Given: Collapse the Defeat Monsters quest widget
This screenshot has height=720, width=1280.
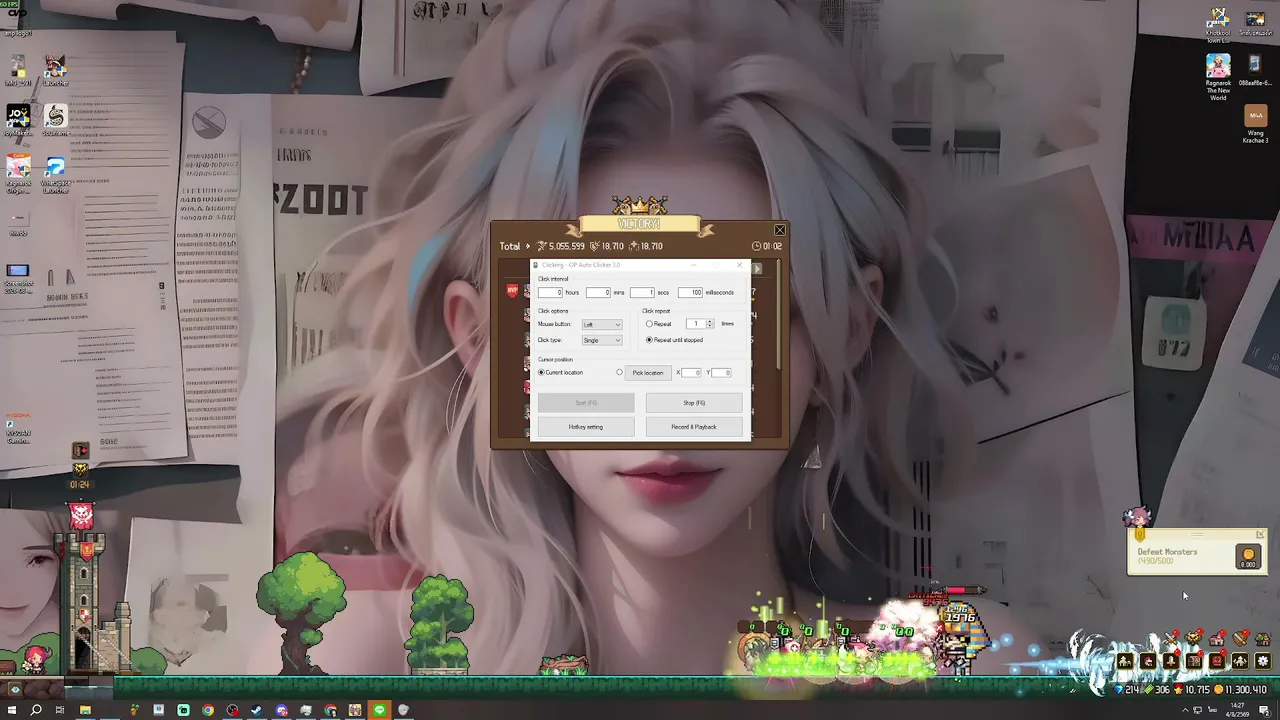Looking at the screenshot, I should (x=1260, y=534).
